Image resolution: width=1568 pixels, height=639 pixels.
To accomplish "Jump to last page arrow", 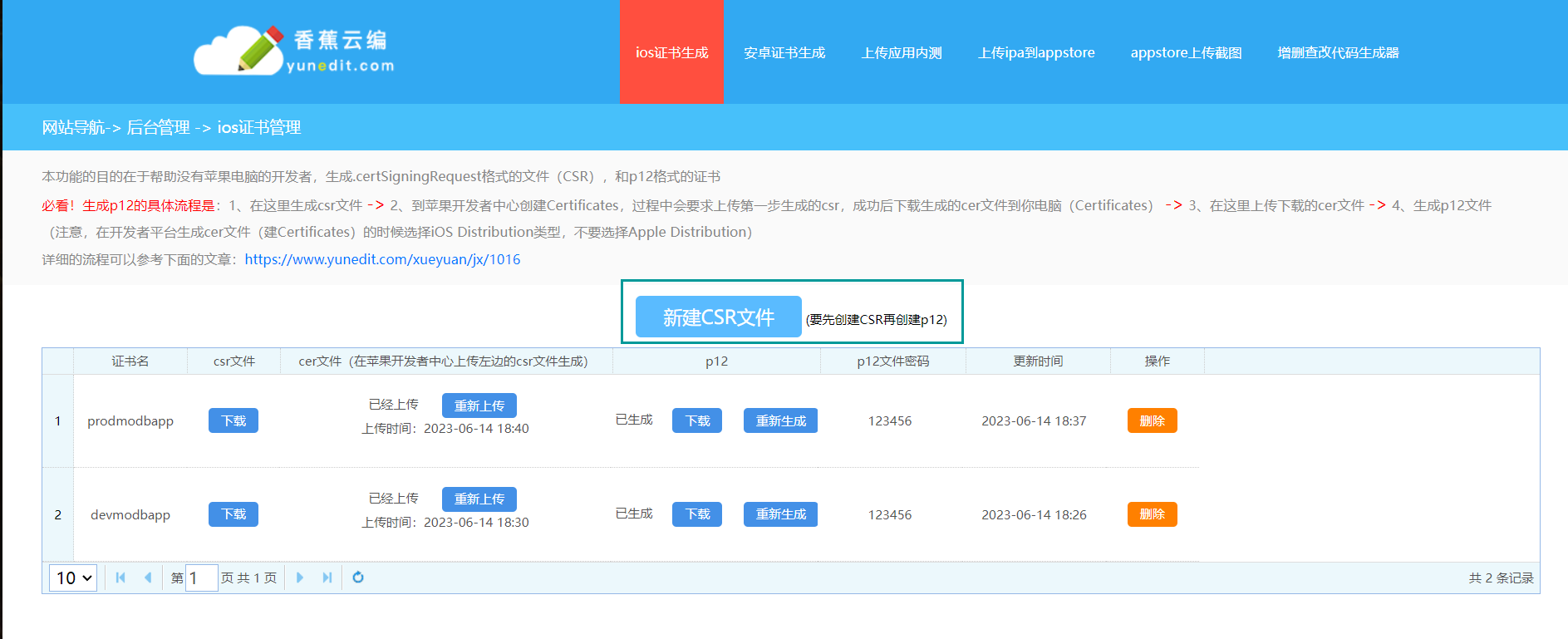I will (x=327, y=578).
